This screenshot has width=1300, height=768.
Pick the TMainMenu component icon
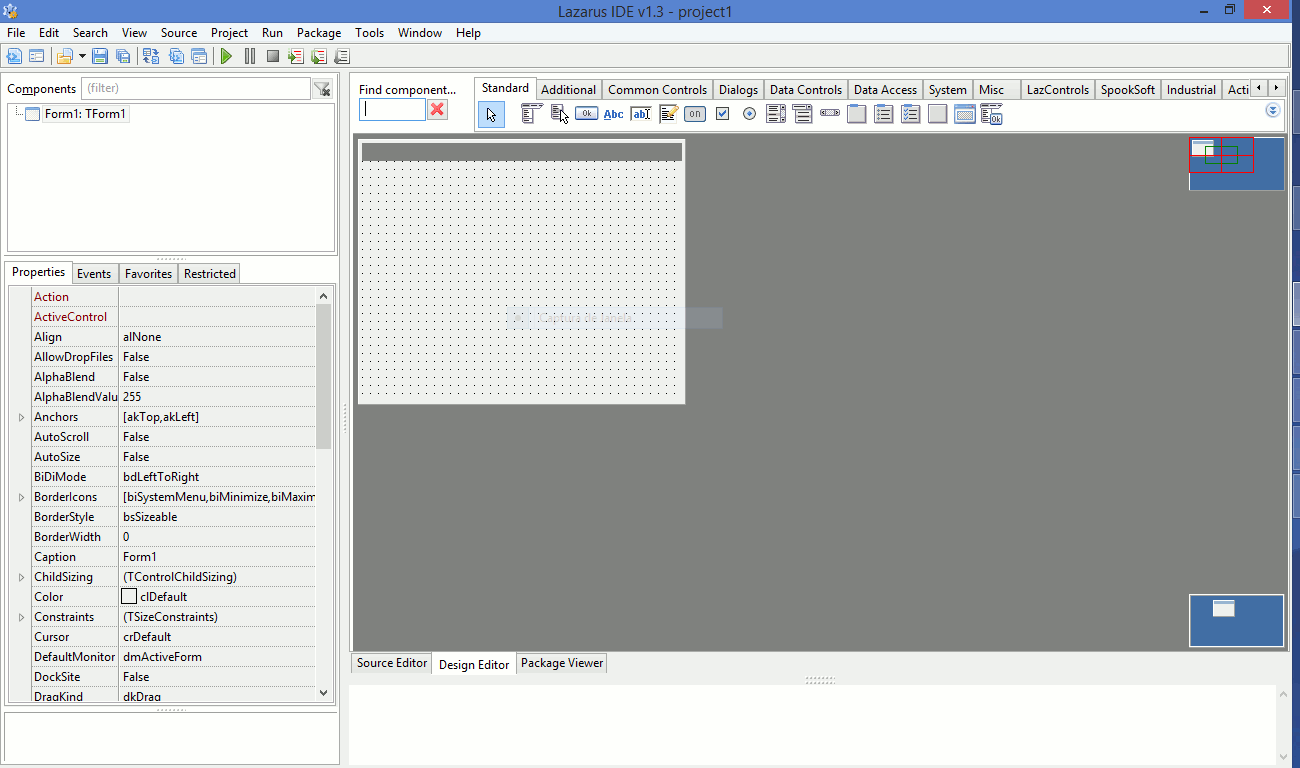click(532, 114)
